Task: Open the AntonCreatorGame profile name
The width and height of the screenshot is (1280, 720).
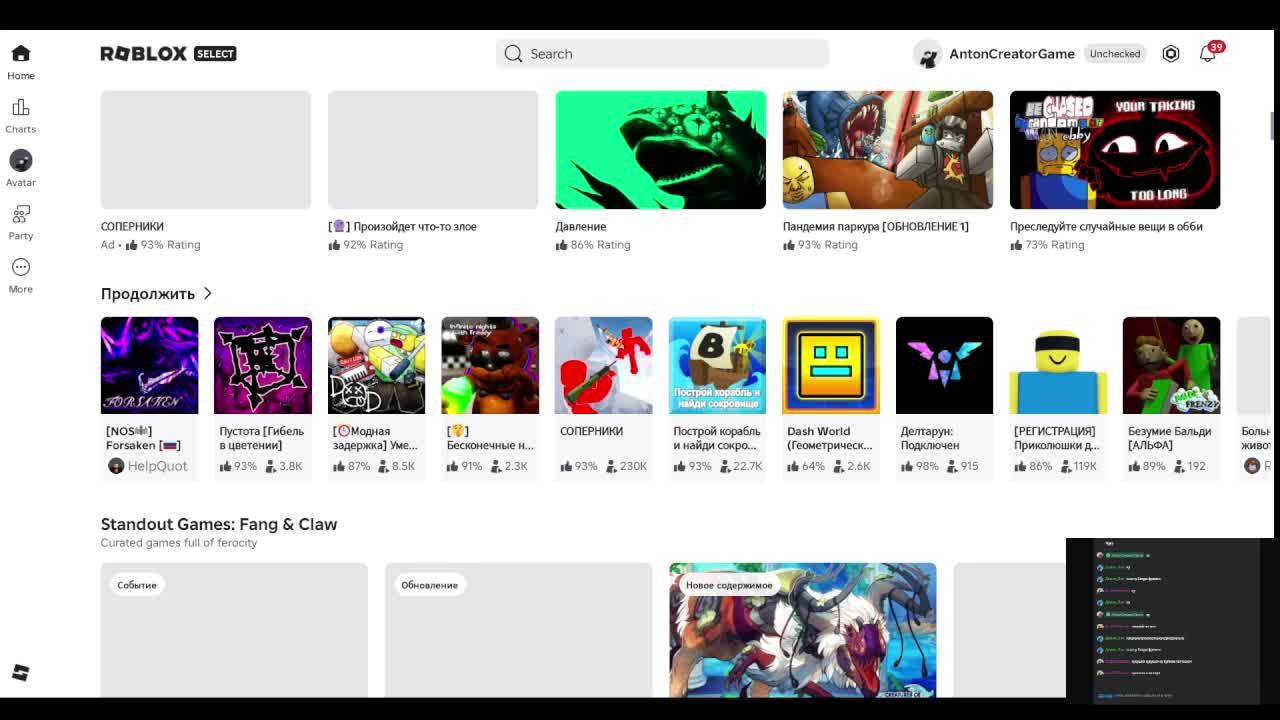Action: click(1012, 54)
